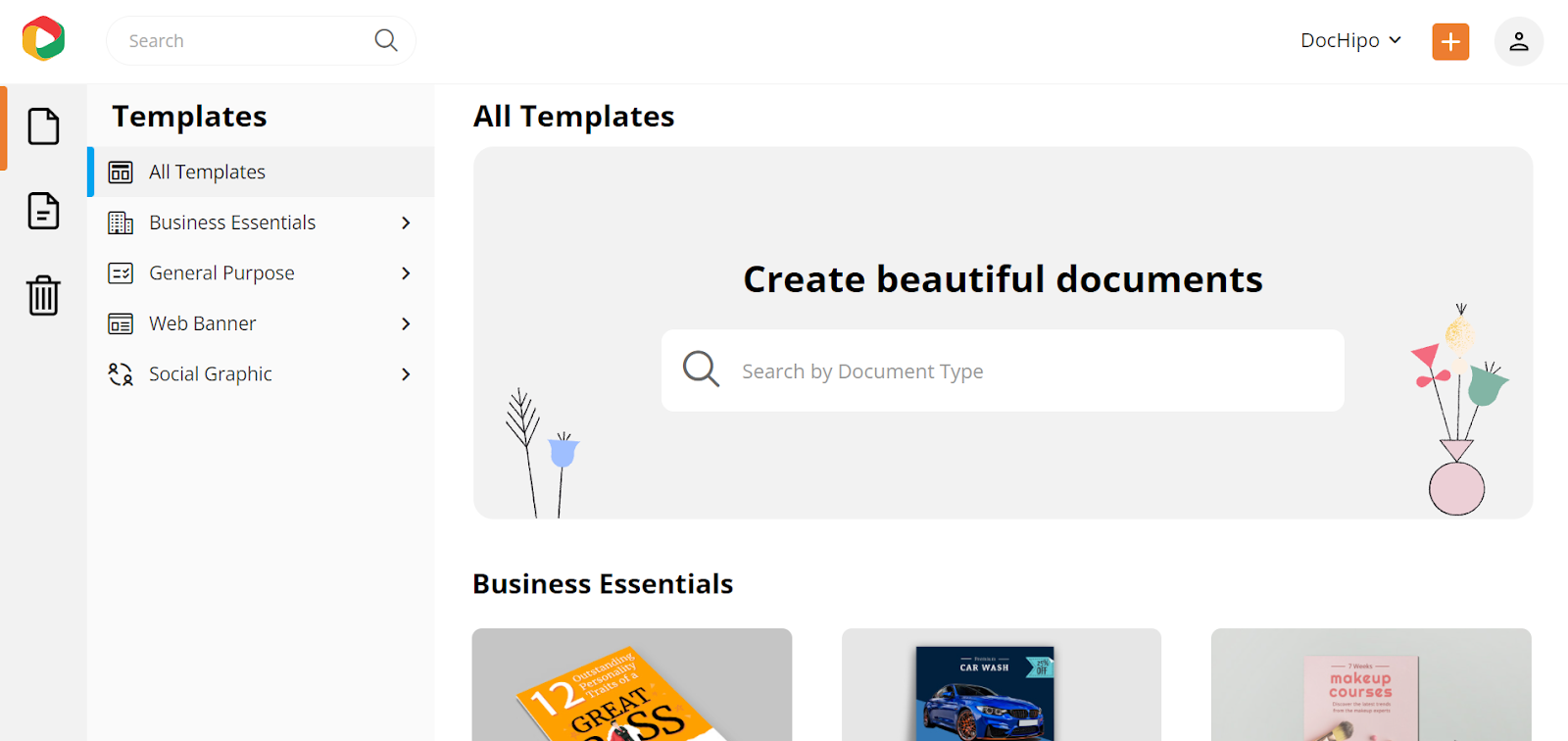Click the magnifier icon in top search bar
The width and height of the screenshot is (1568, 741).
coord(386,40)
